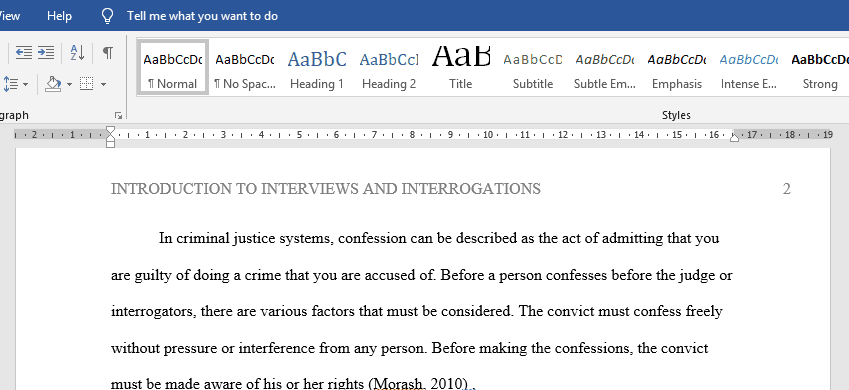Apply the Heading 1 style

317,68
